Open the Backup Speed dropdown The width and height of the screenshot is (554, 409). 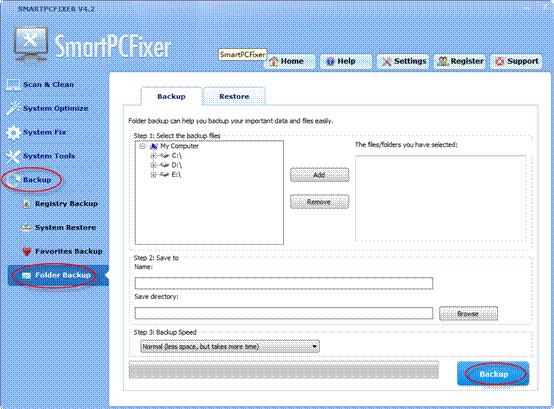click(230, 346)
